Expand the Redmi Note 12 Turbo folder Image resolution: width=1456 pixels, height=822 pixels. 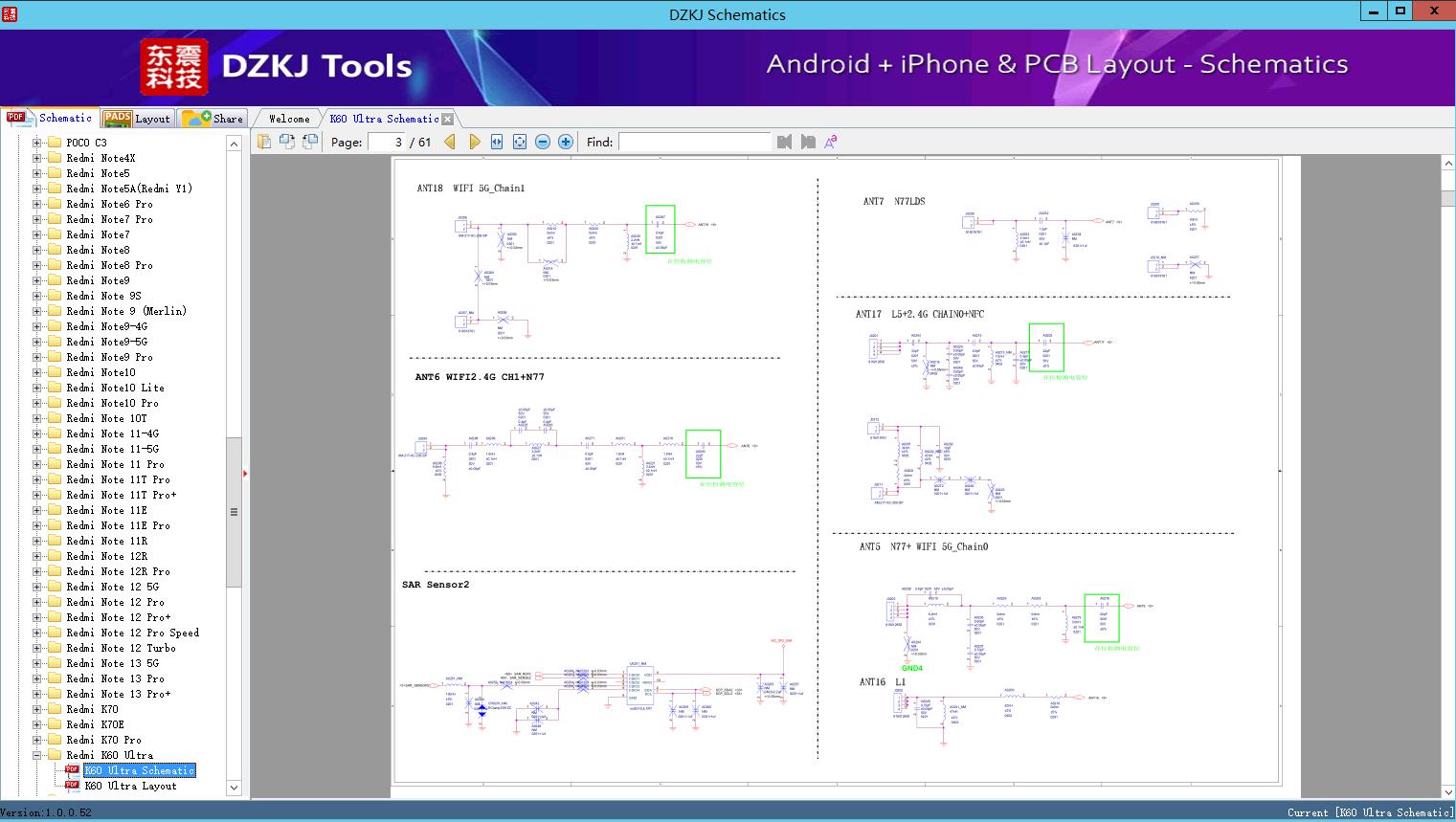[37, 648]
